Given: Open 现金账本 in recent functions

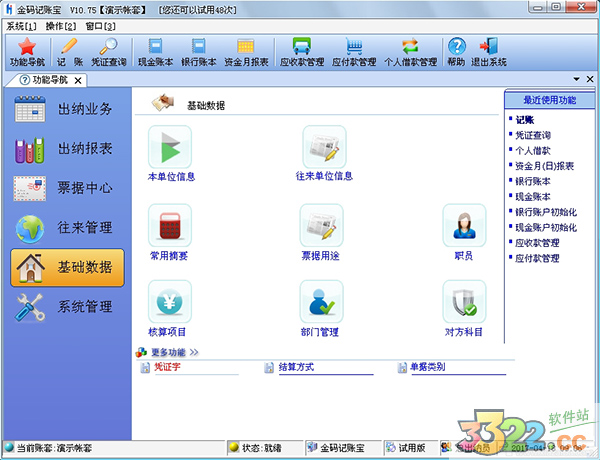Looking at the screenshot, I should tap(533, 197).
